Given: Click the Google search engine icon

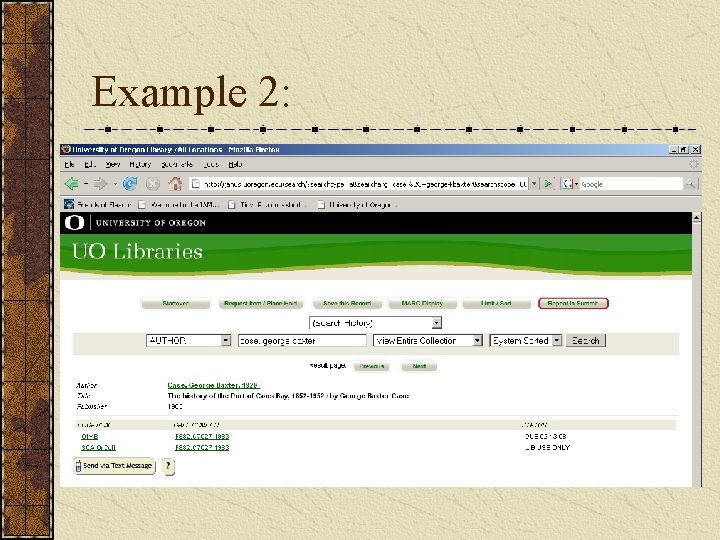Looking at the screenshot, I should point(568,184).
